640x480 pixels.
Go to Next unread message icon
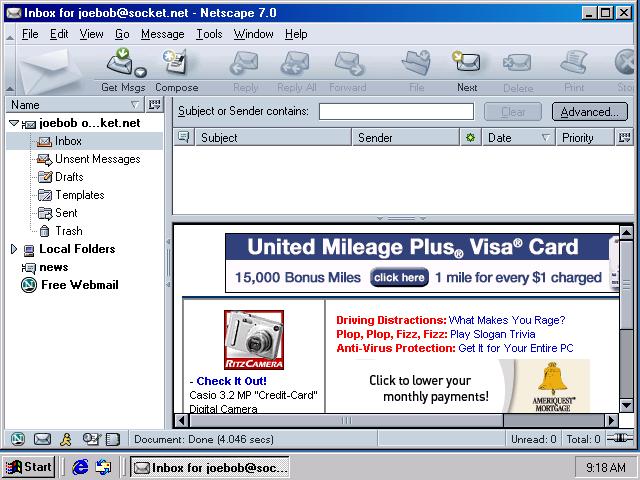467,63
